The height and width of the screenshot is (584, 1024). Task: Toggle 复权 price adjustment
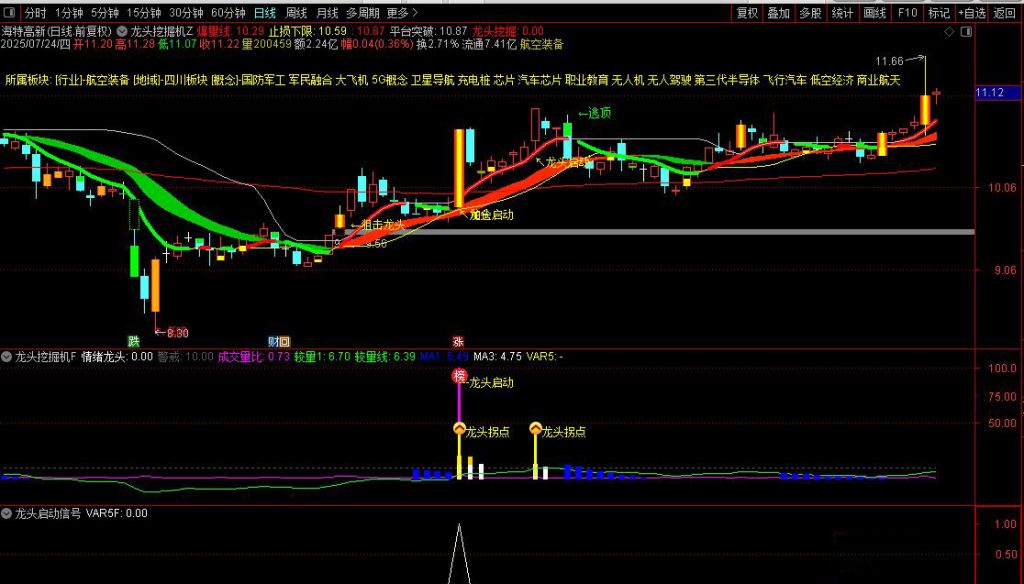point(747,13)
